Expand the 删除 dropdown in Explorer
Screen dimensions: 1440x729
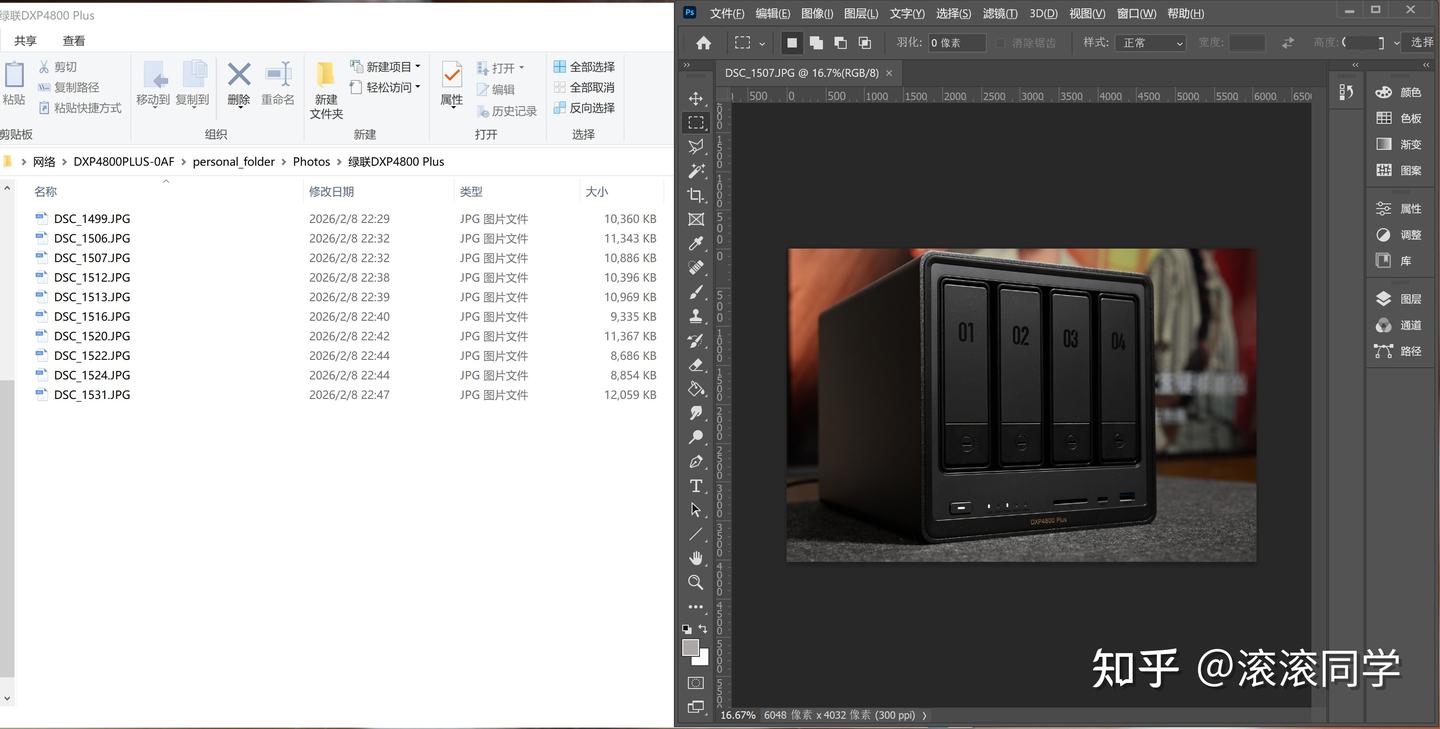[239, 101]
